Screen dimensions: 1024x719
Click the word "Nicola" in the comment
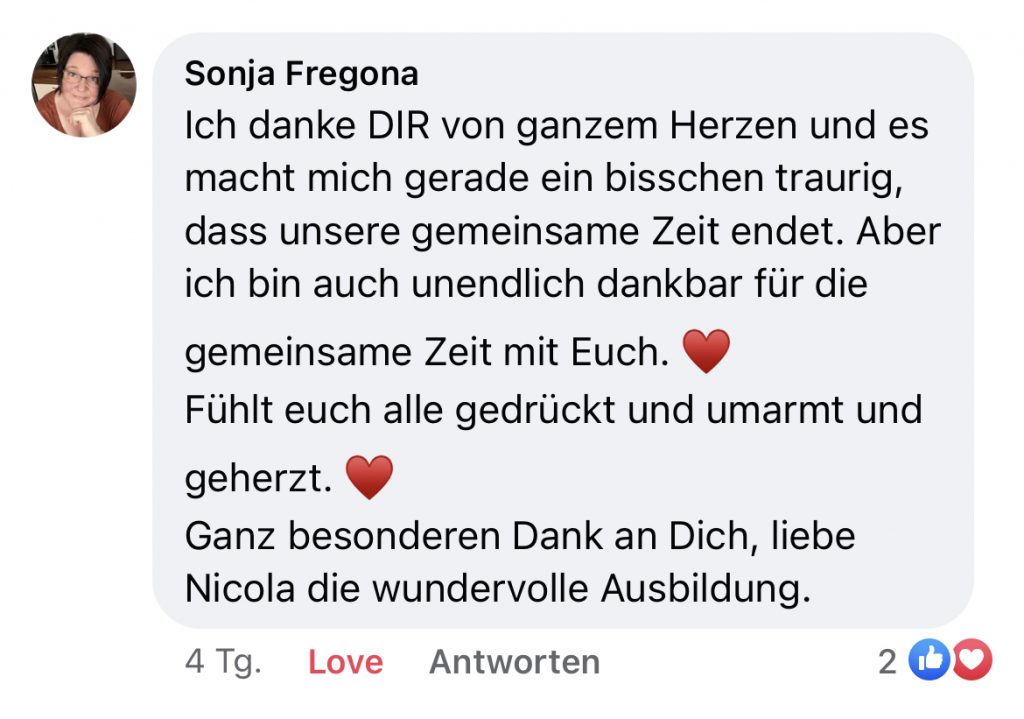point(240,589)
